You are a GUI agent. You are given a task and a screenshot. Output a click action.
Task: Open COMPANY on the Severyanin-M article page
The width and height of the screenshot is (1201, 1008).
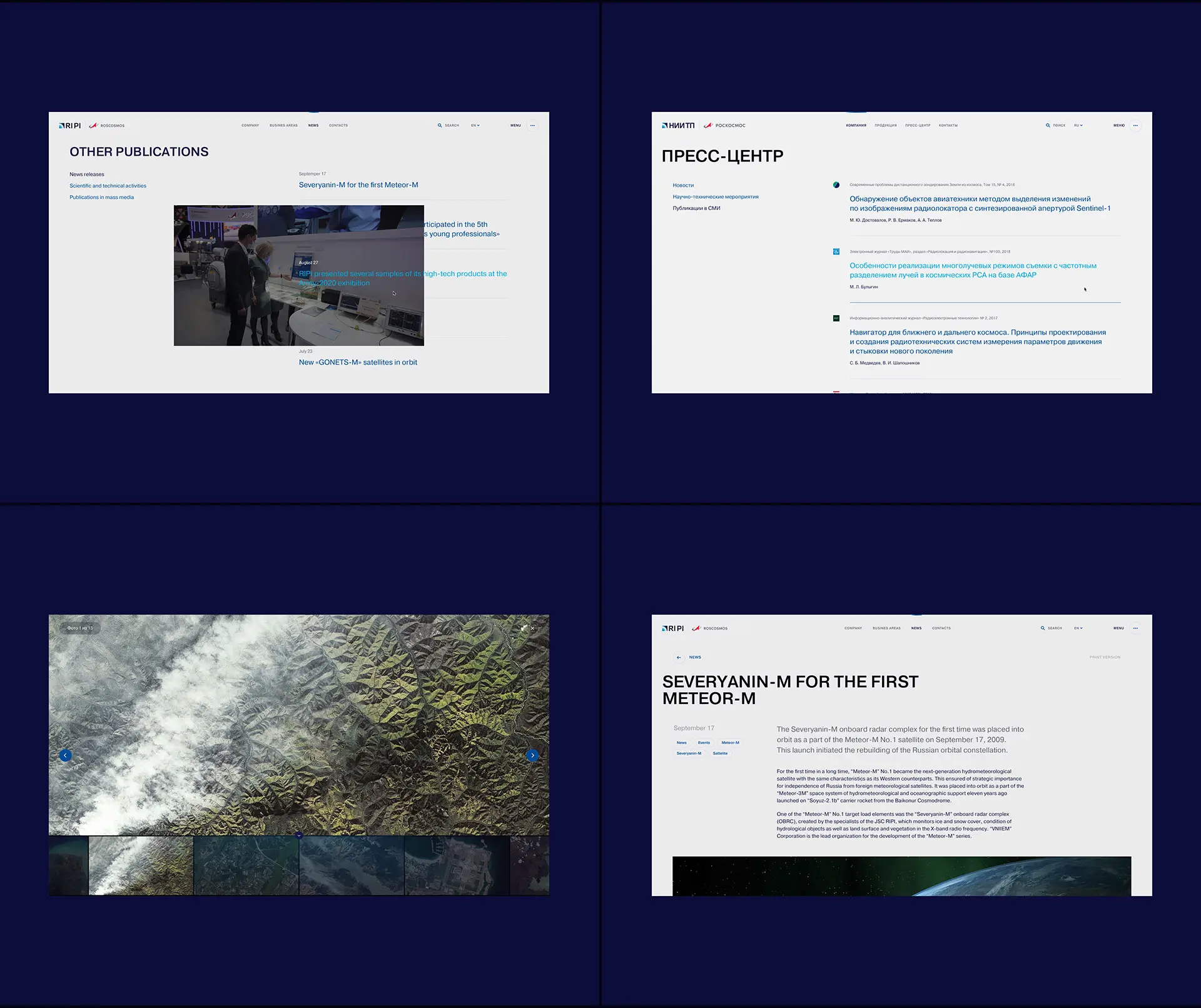(x=853, y=628)
